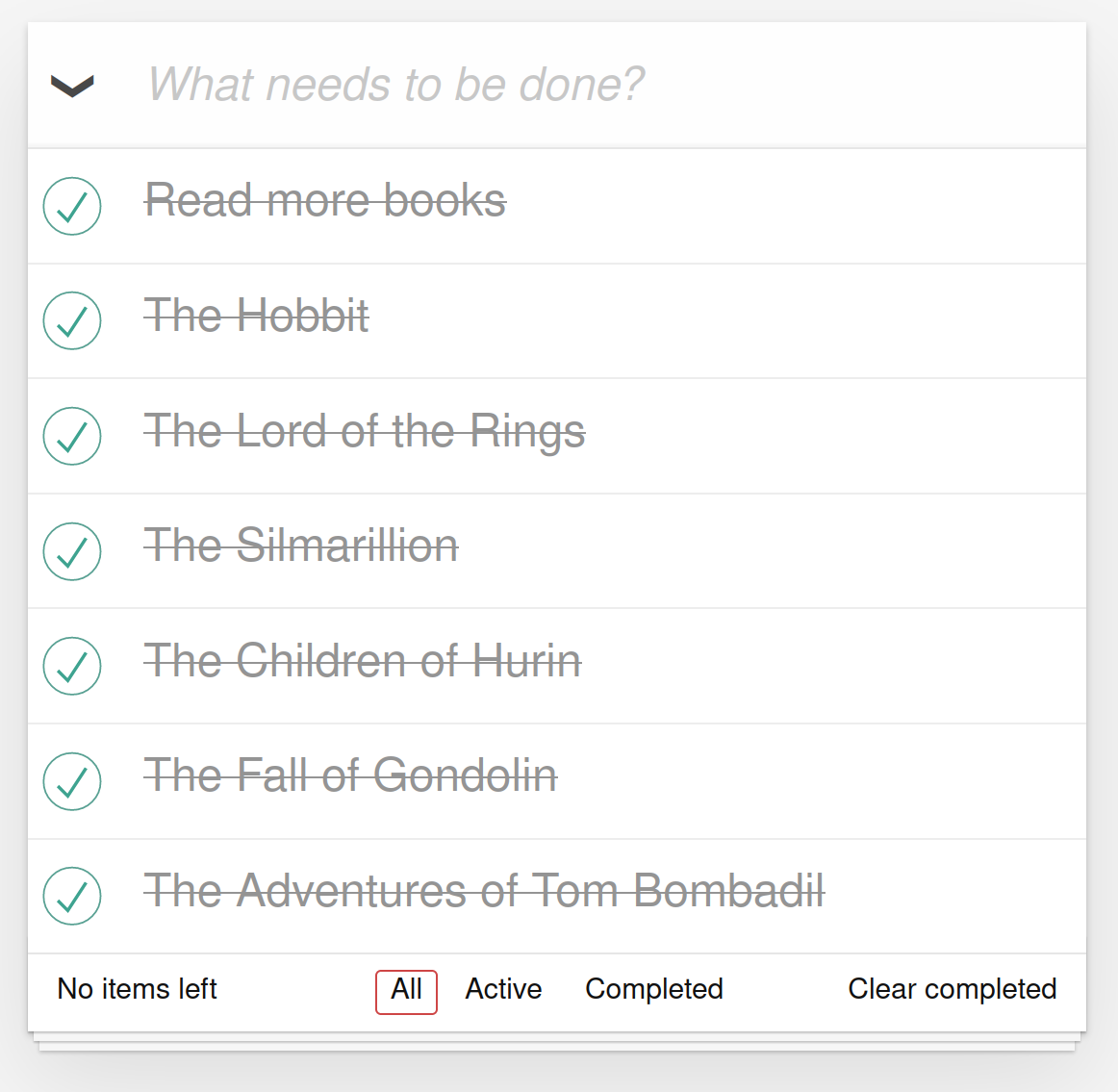Uncheck the Read more books item
The image size is (1118, 1092).
click(72, 206)
